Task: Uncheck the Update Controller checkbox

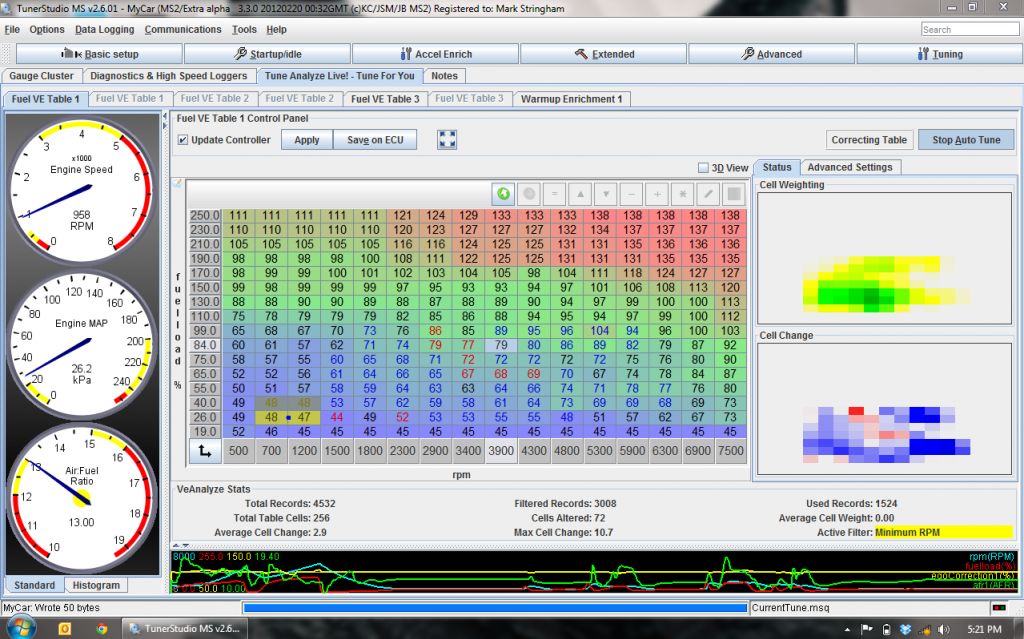Action: click(x=182, y=140)
